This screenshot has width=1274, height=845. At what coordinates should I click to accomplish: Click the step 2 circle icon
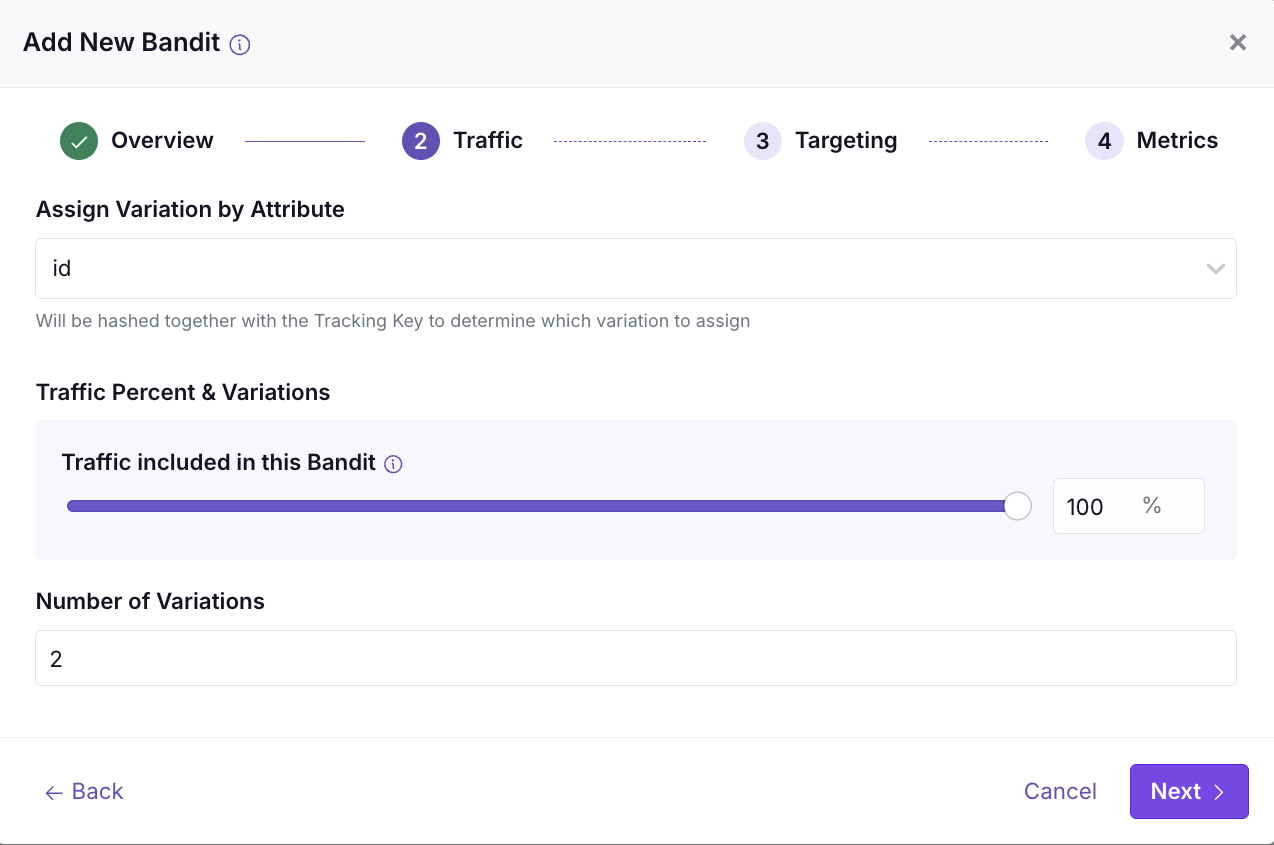click(x=421, y=141)
